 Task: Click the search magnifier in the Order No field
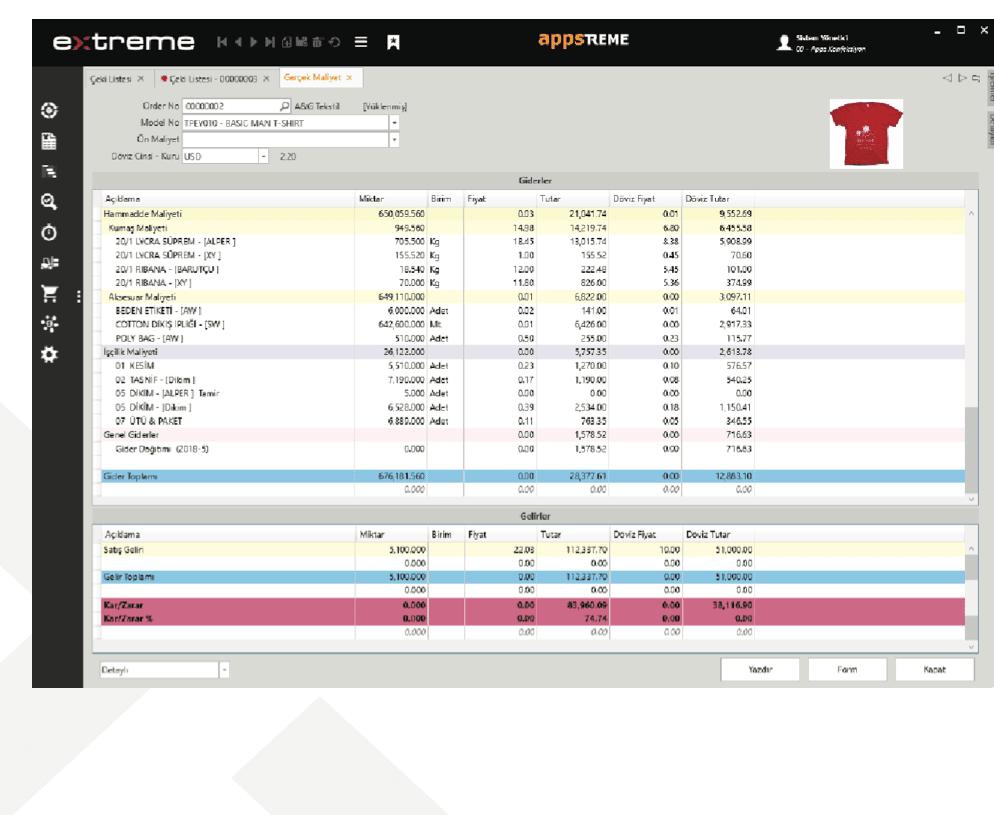coord(285,106)
